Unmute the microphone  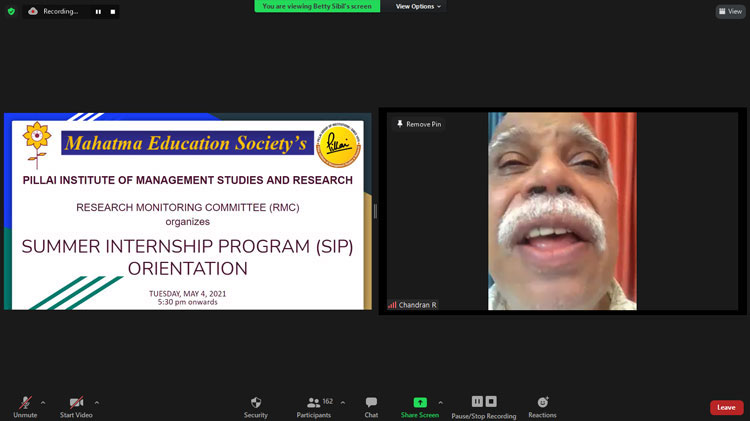click(x=25, y=403)
